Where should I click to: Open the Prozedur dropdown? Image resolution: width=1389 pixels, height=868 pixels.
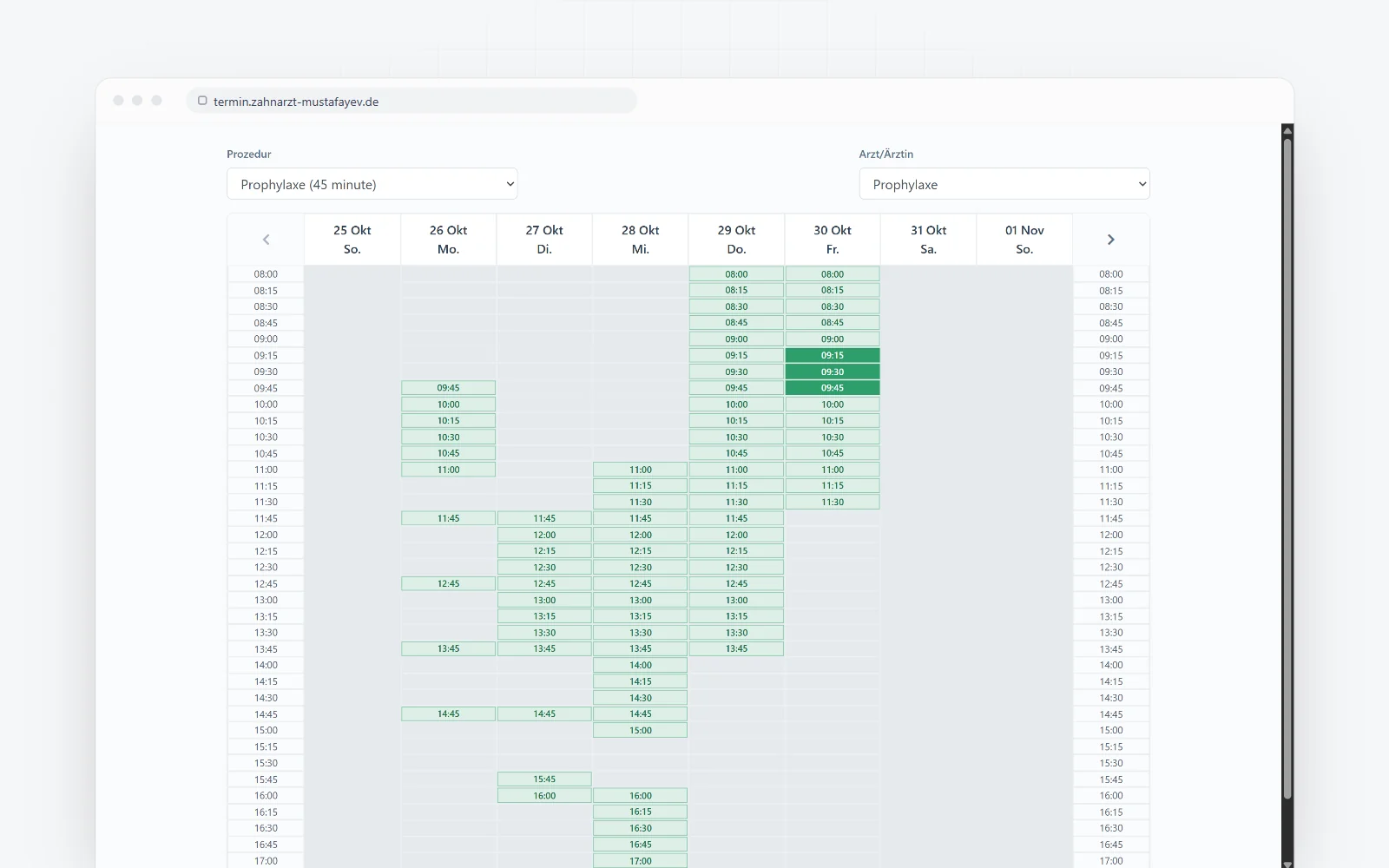372,184
